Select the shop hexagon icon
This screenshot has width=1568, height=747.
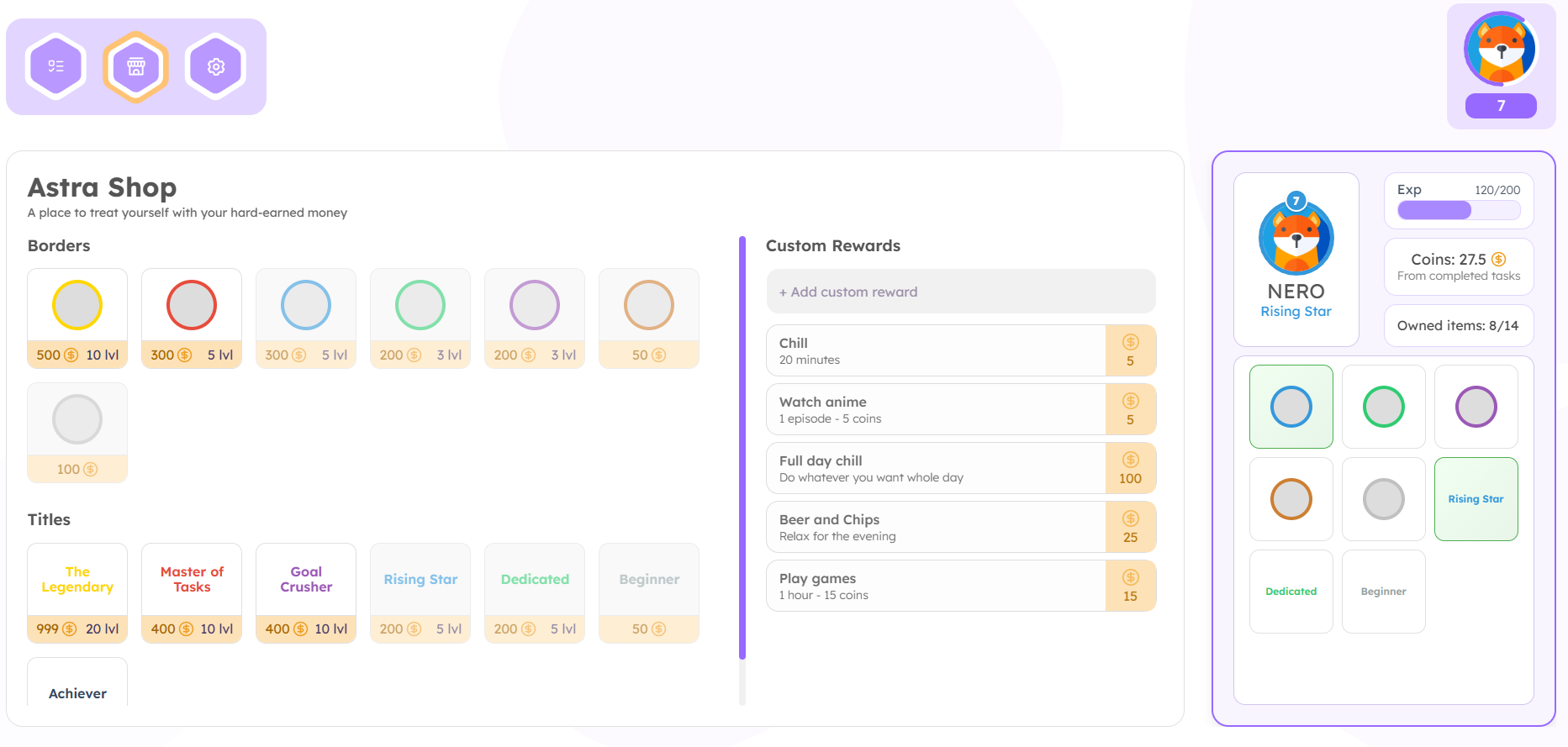(136, 66)
